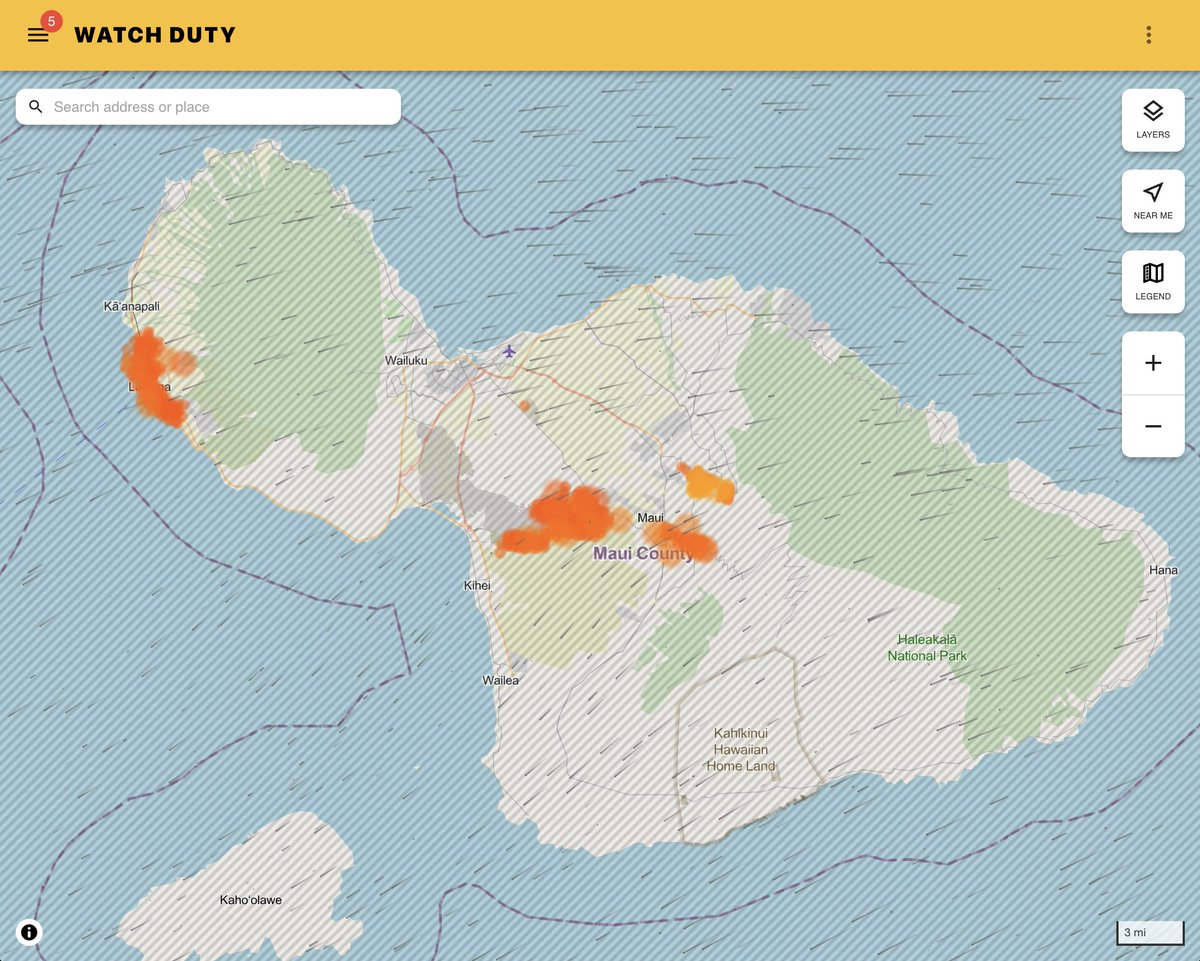Click the zoom in plus button
The height and width of the screenshot is (961, 1200).
pos(1152,362)
